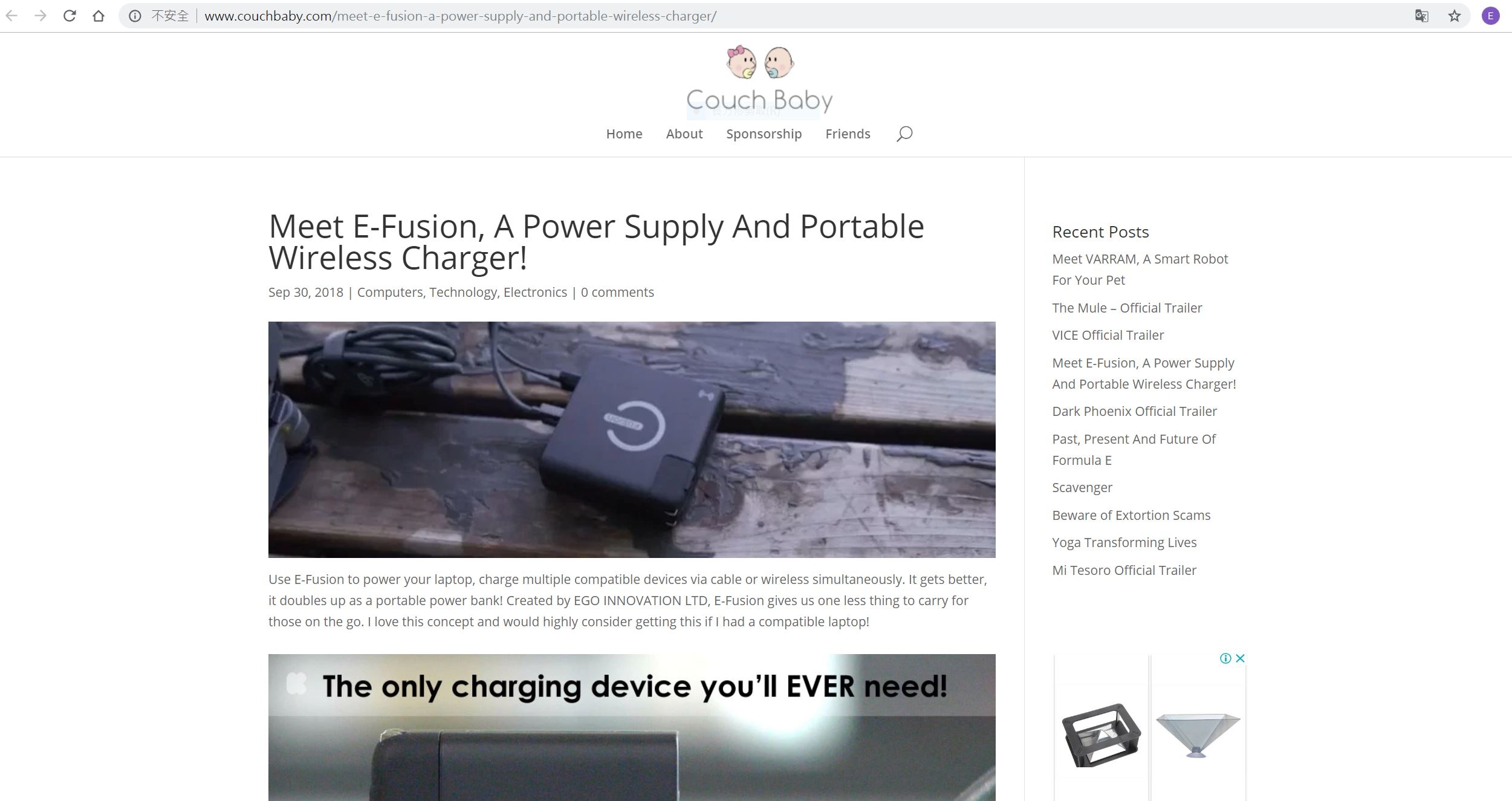Close the sidebar ad with X
Screen dimensions: 1512x801
pos(1240,658)
